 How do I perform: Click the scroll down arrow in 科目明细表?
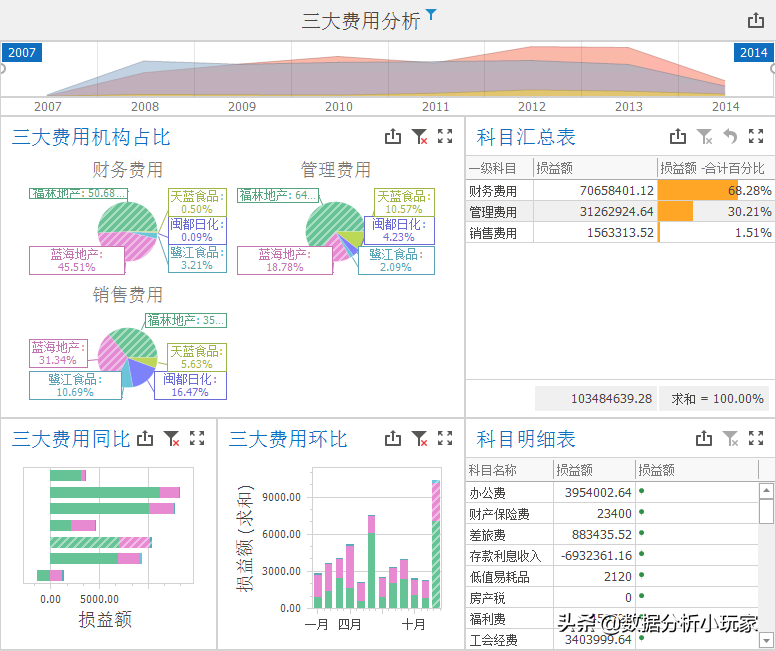point(766,639)
